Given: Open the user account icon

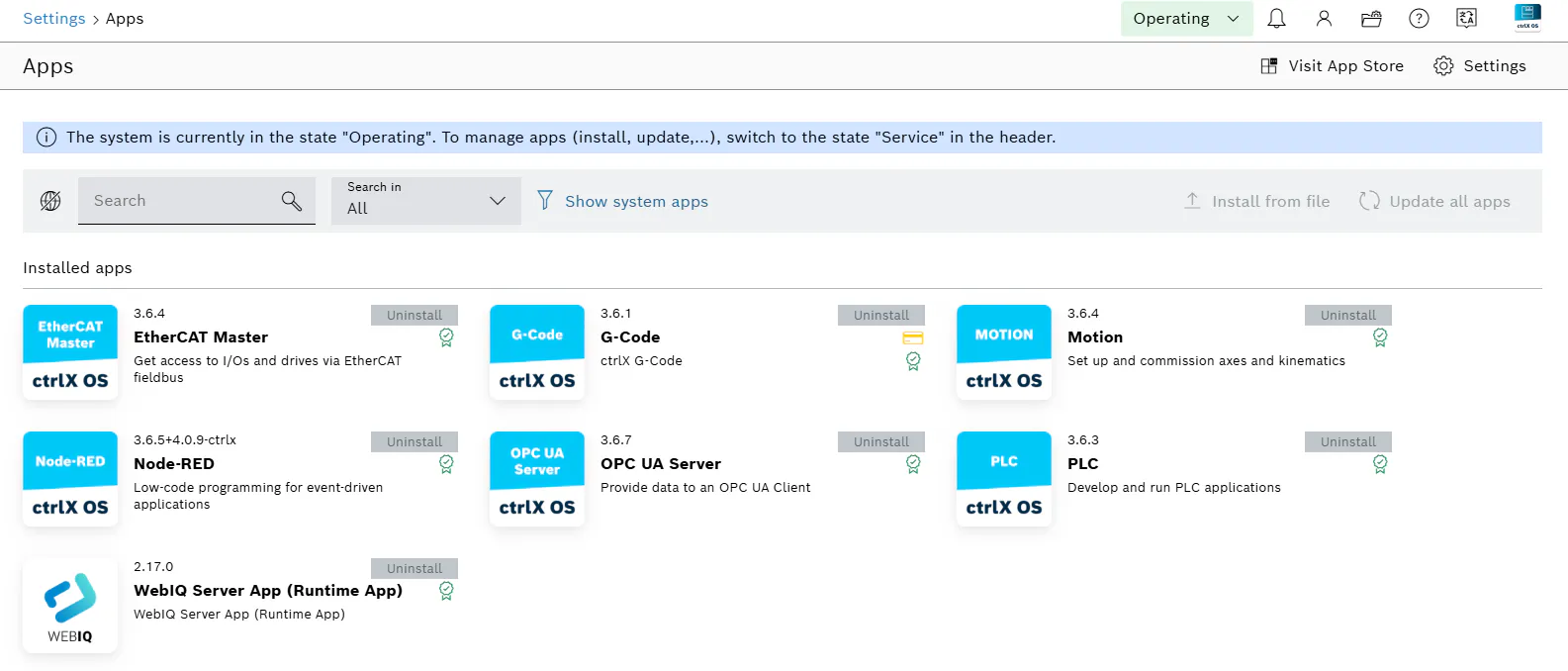Looking at the screenshot, I should tap(1324, 19).
